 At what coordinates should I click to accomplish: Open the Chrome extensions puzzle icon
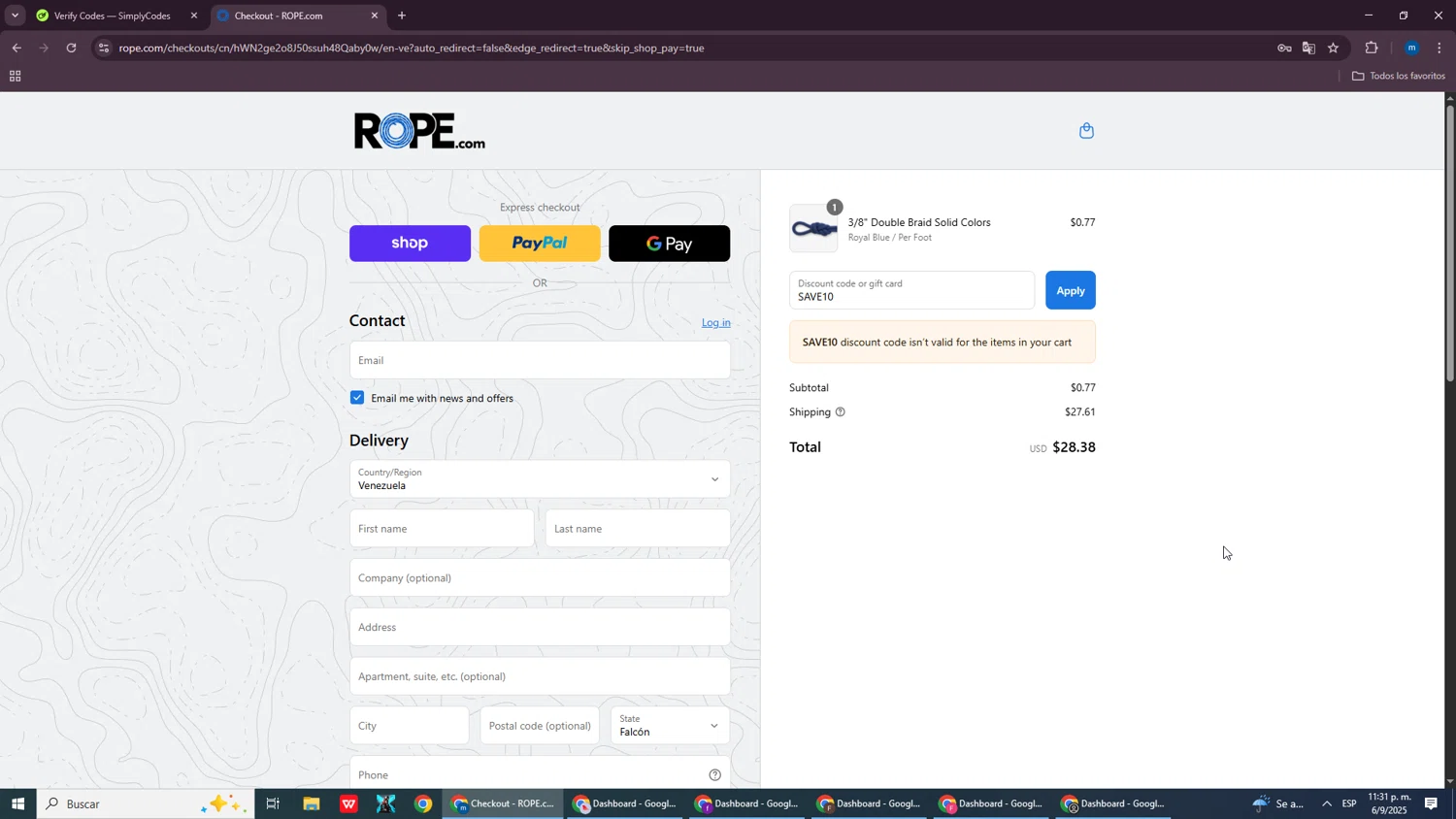point(1372,48)
